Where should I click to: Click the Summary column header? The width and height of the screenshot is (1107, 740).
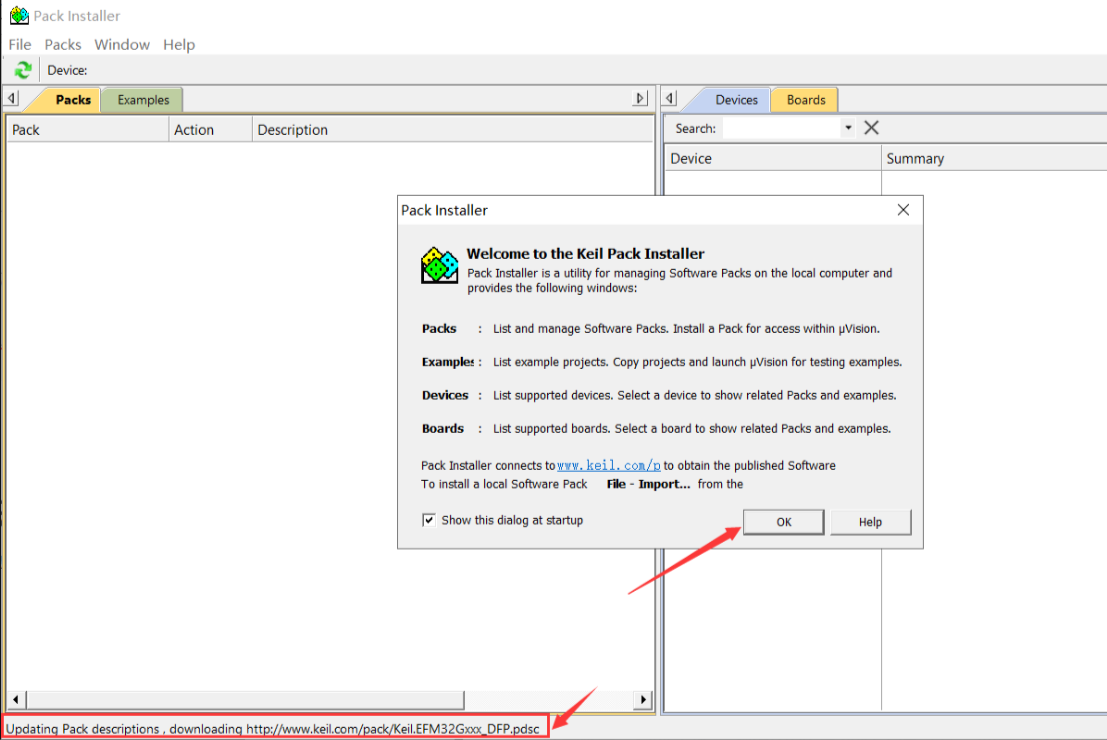994,158
